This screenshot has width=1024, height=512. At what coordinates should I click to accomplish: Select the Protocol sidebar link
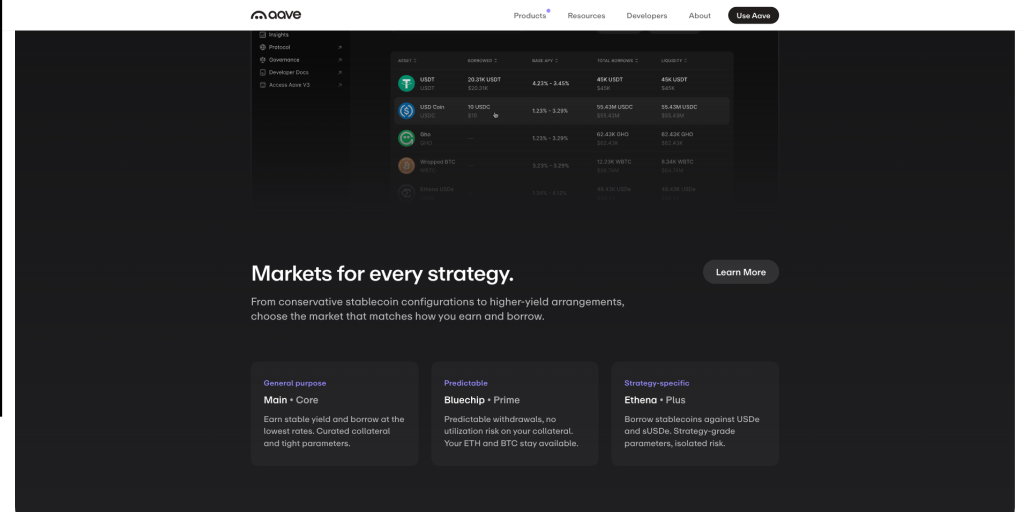[280, 47]
